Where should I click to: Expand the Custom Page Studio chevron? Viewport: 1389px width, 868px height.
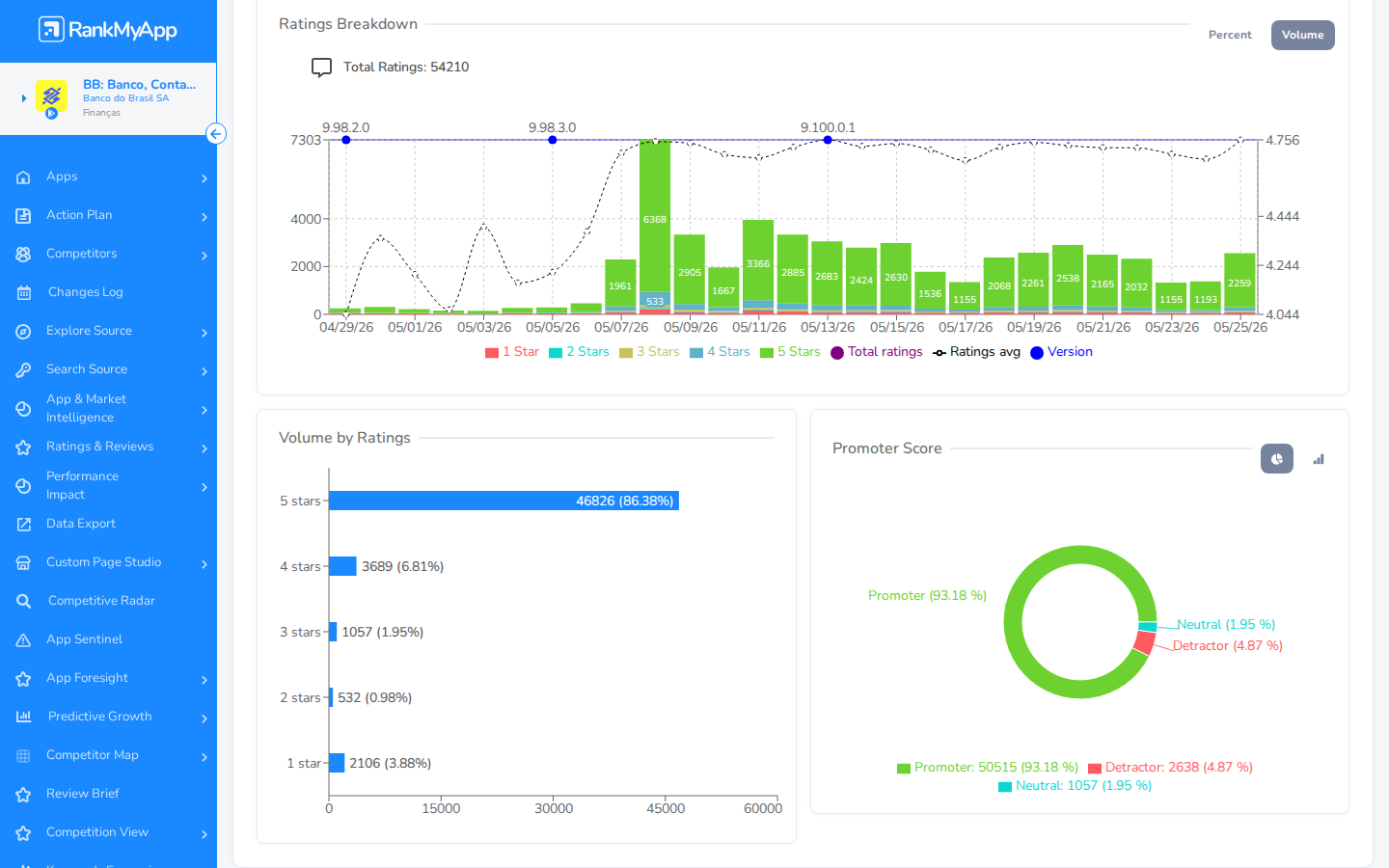click(x=204, y=564)
